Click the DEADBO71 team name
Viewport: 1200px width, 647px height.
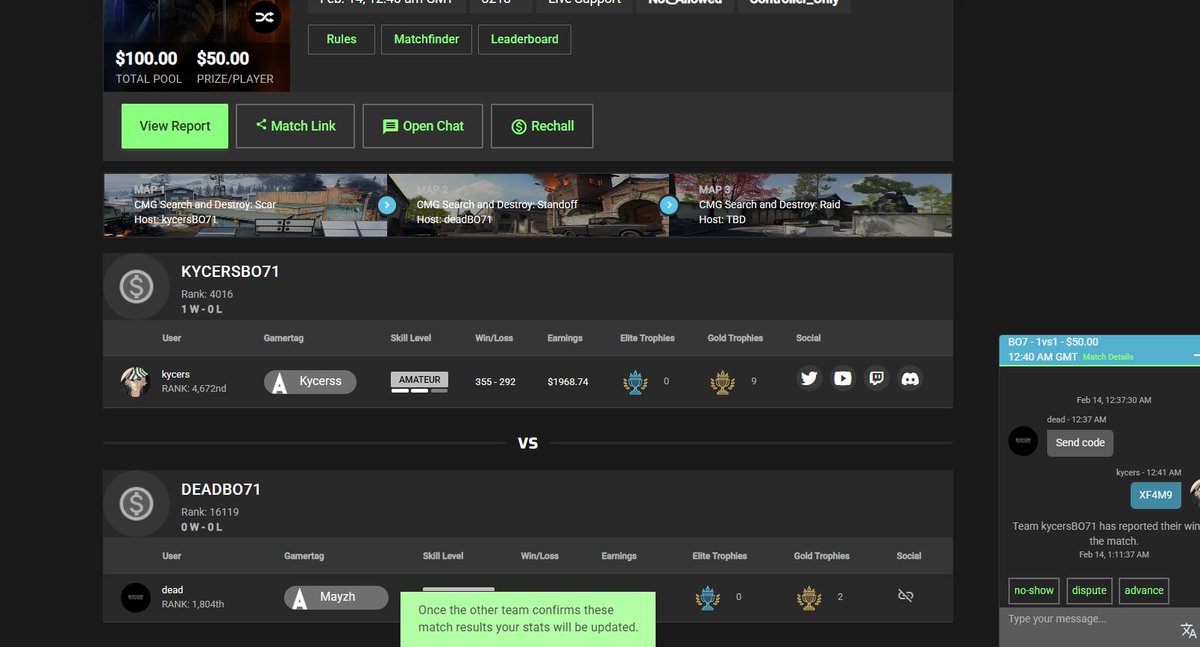221,490
